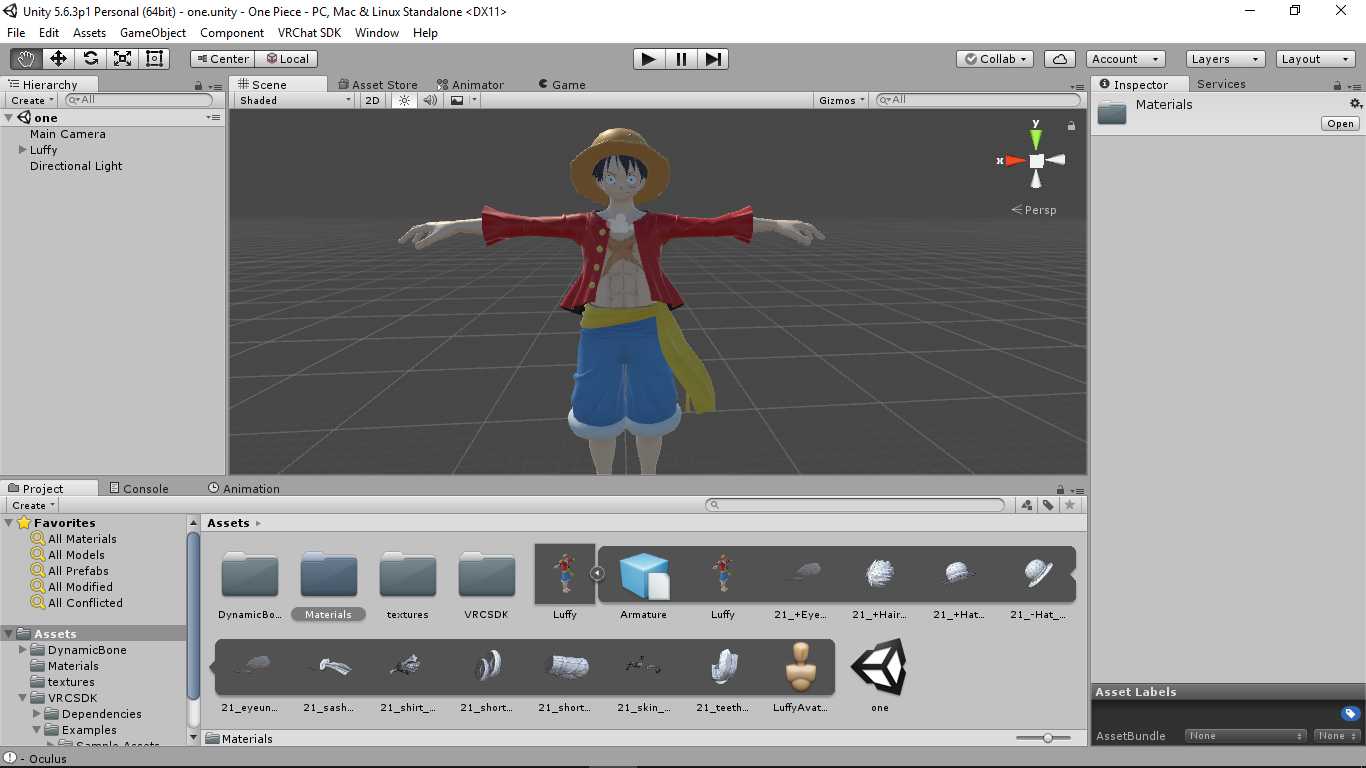The image size is (1366, 768).
Task: Switch to the Animator tab
Action: click(476, 85)
